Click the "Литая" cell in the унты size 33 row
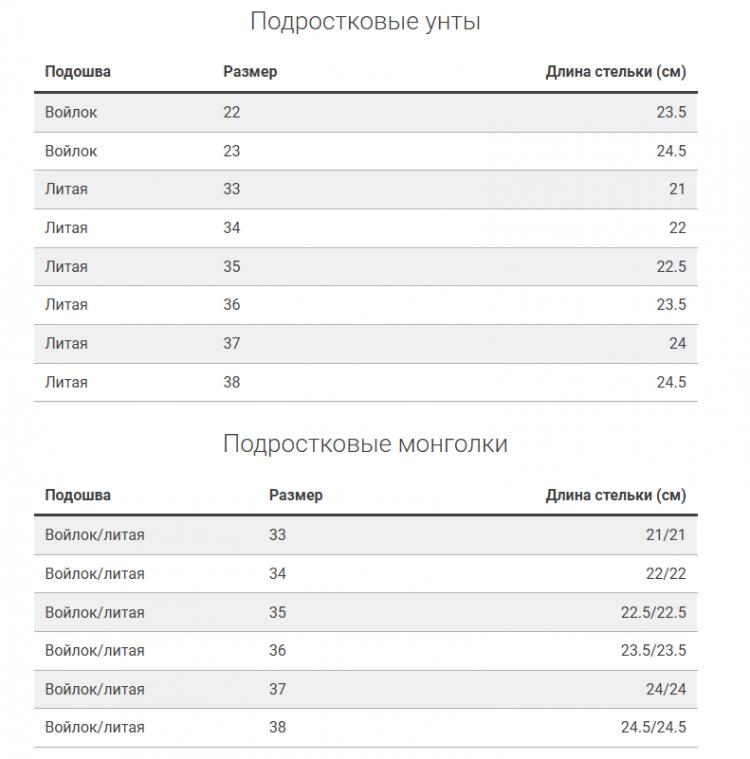Screen dimensions: 750x759 click(66, 189)
